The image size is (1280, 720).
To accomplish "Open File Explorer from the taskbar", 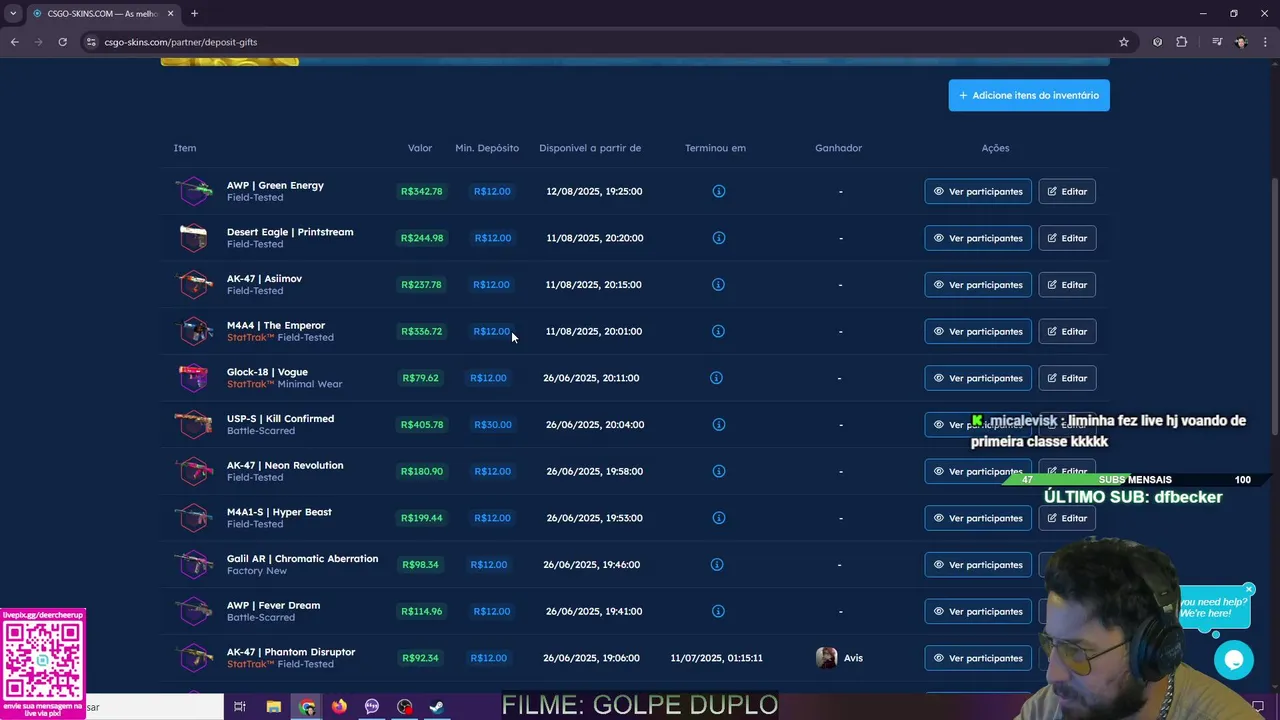I will tap(273, 706).
